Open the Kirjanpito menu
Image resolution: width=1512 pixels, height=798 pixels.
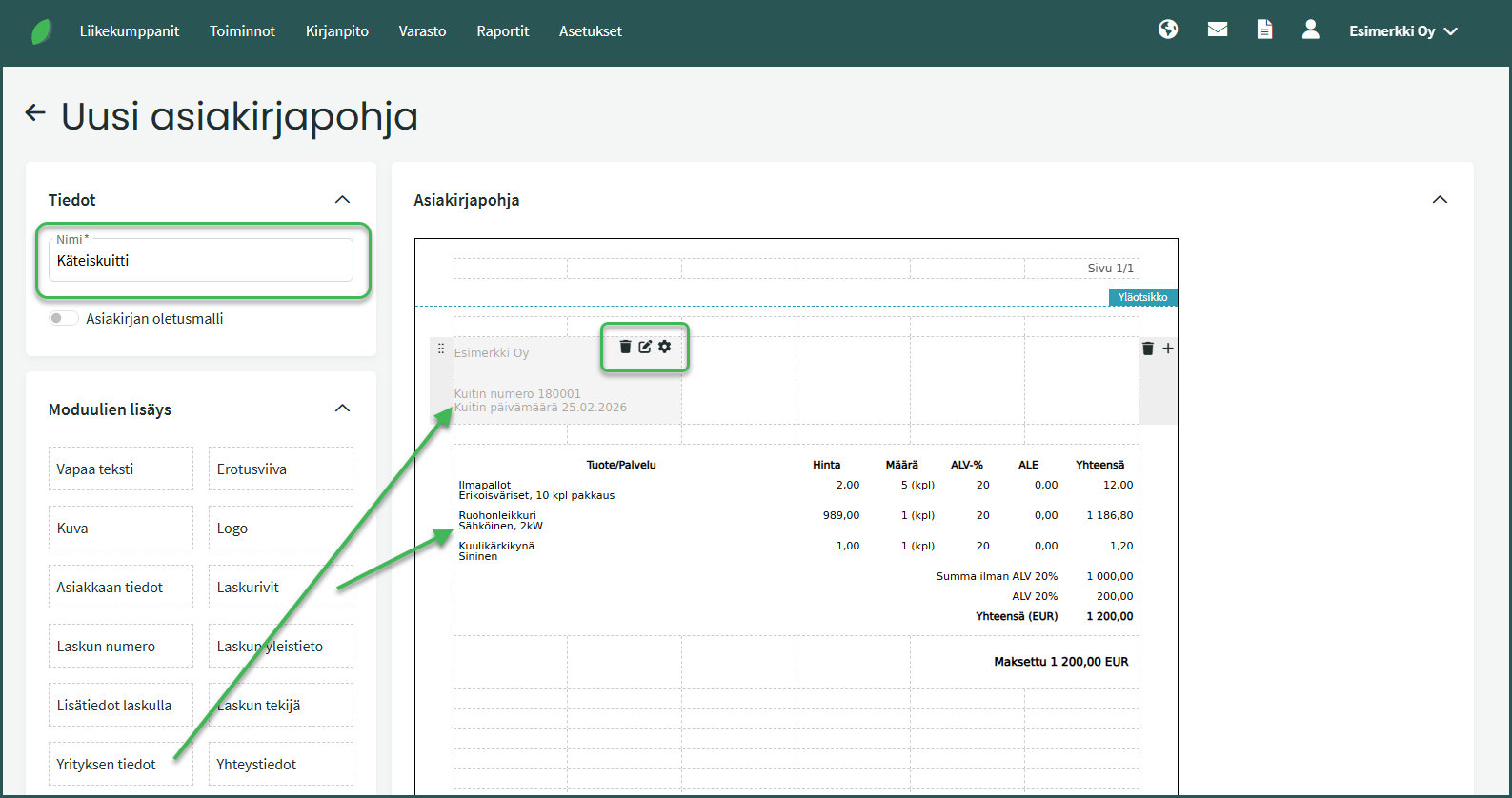coord(336,31)
